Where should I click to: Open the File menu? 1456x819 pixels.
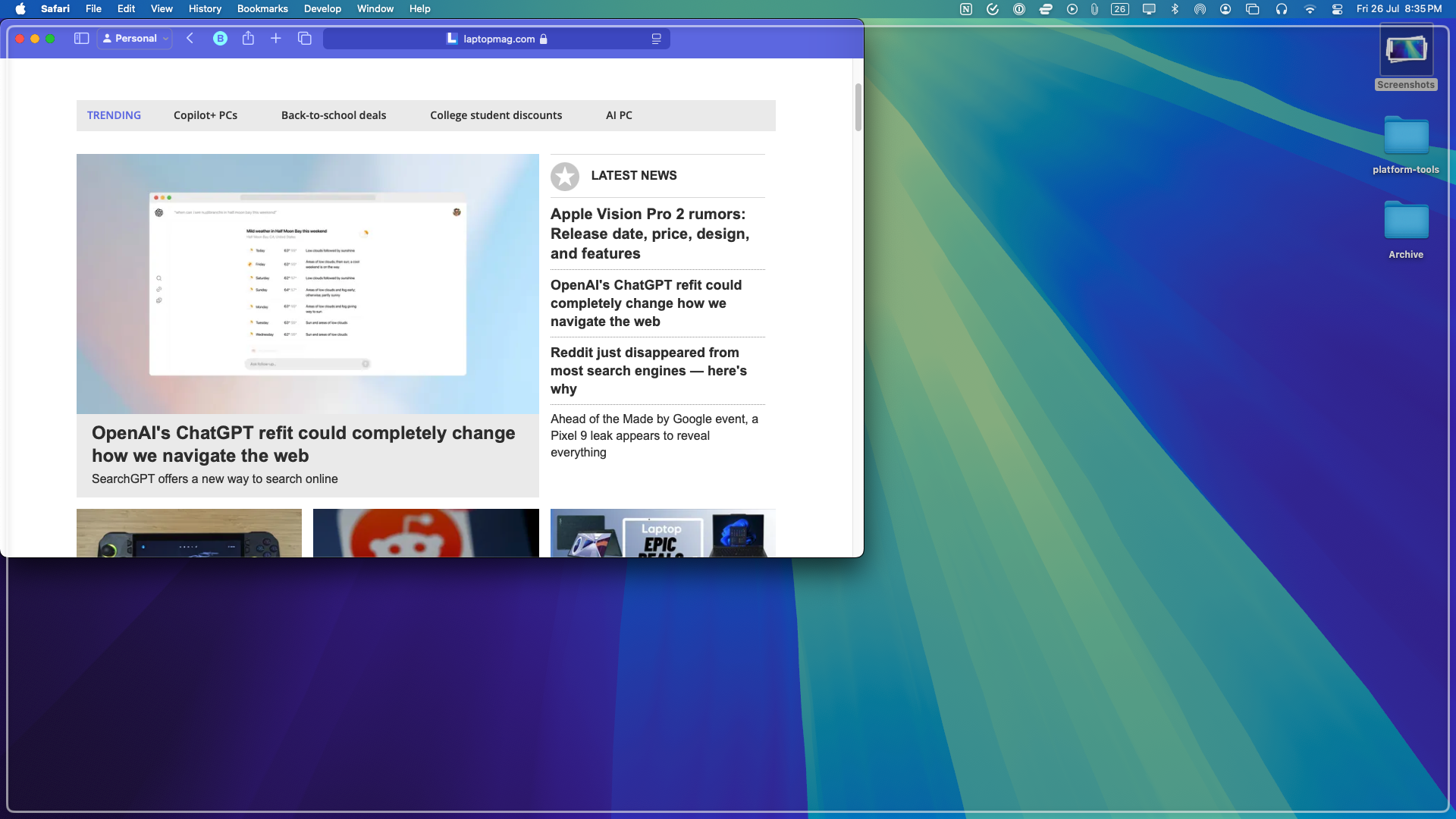coord(93,9)
